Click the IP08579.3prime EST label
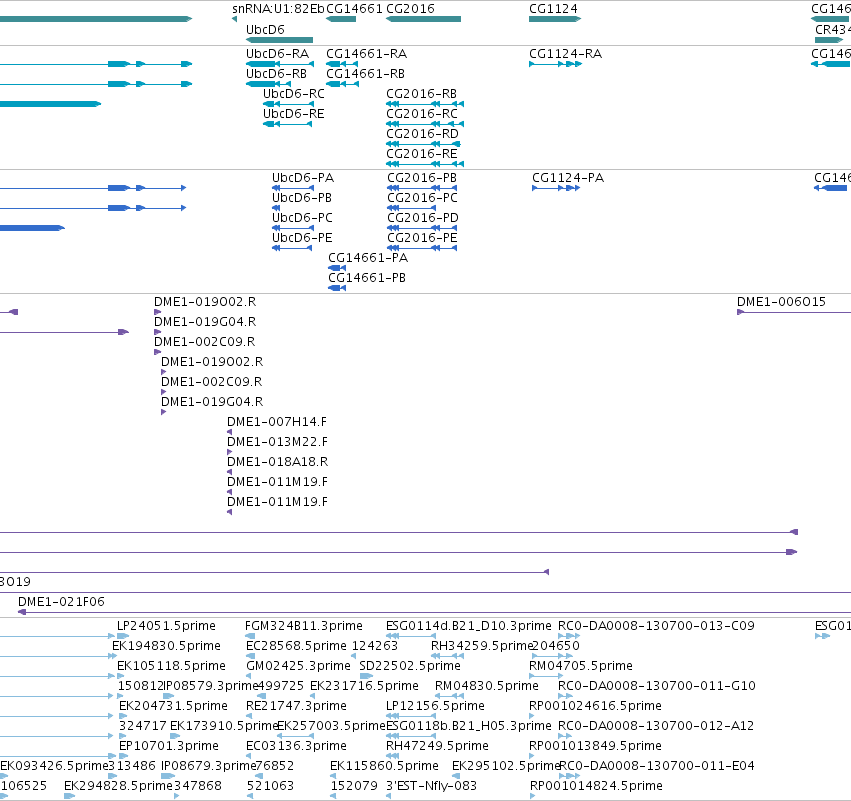Image resolution: width=851 pixels, height=801 pixels. (x=209, y=686)
